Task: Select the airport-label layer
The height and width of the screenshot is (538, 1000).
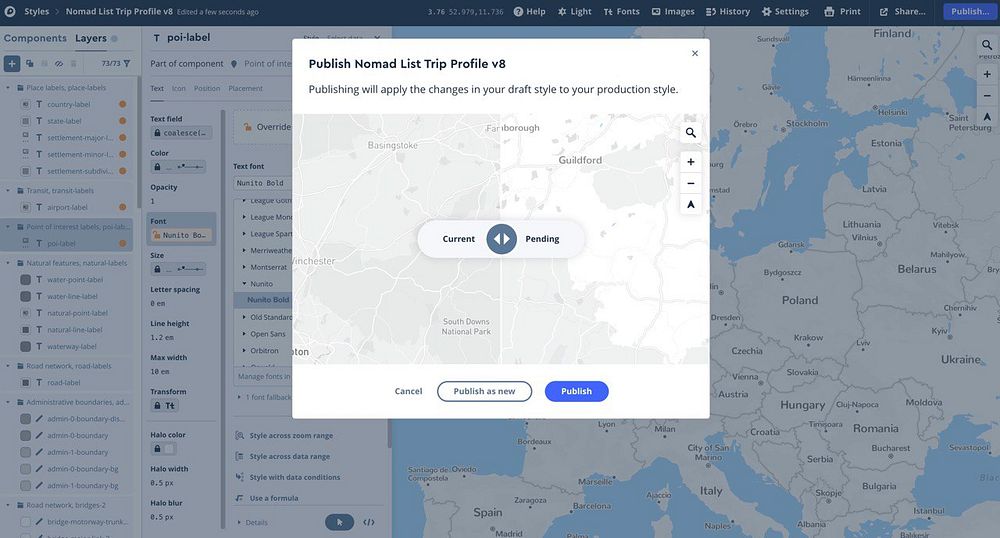Action: (x=68, y=207)
